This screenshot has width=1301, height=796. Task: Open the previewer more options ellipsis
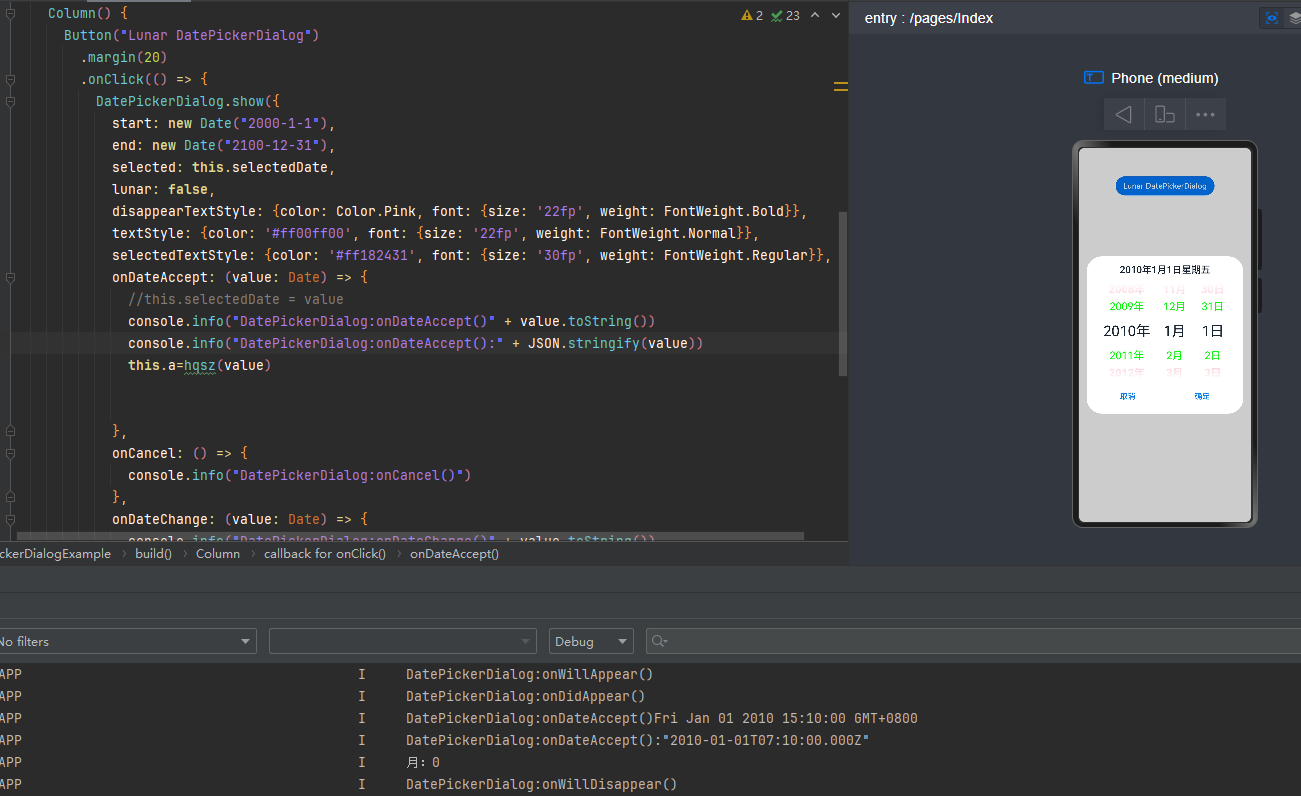(1205, 114)
